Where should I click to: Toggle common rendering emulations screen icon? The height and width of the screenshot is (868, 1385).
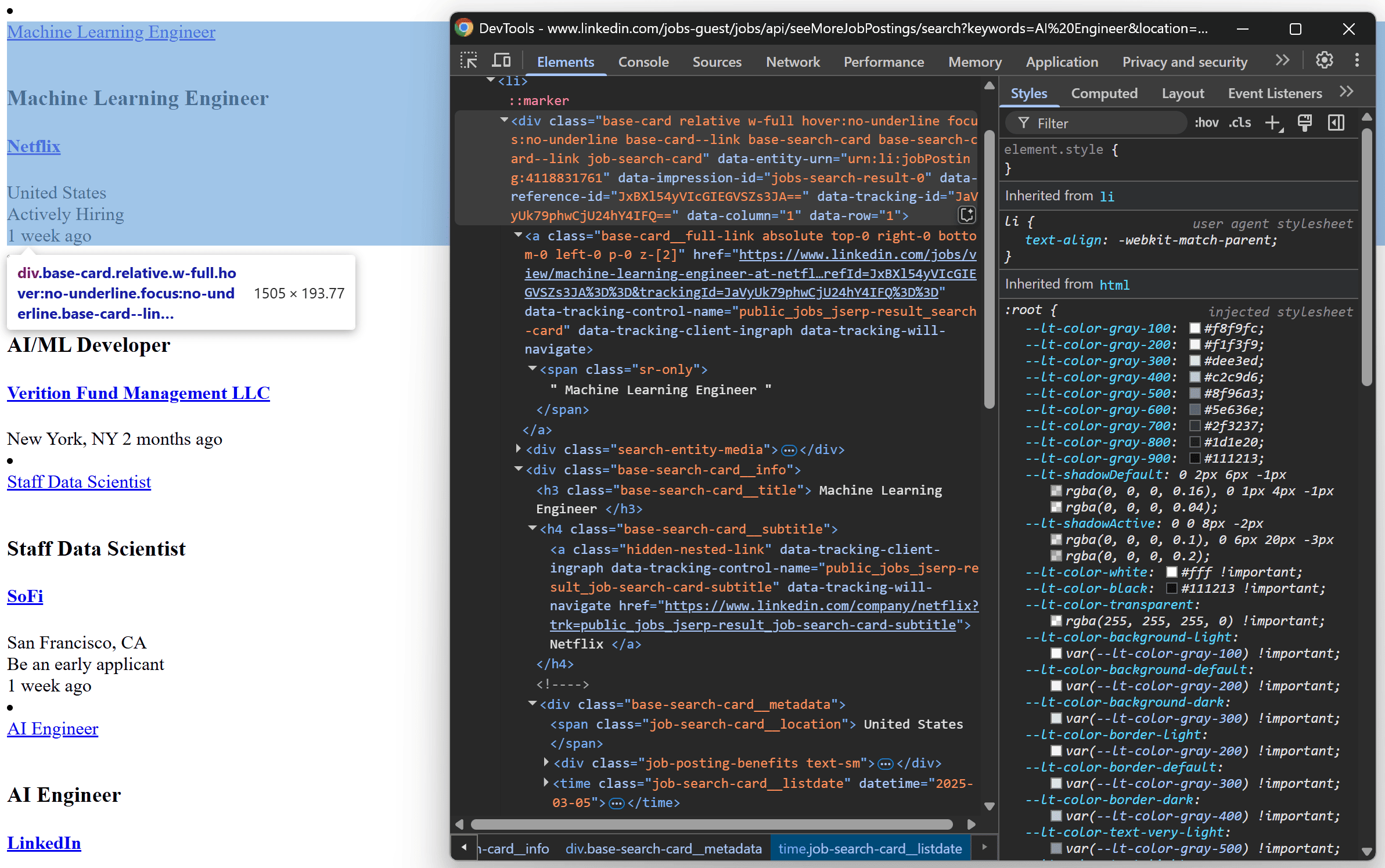(1304, 123)
